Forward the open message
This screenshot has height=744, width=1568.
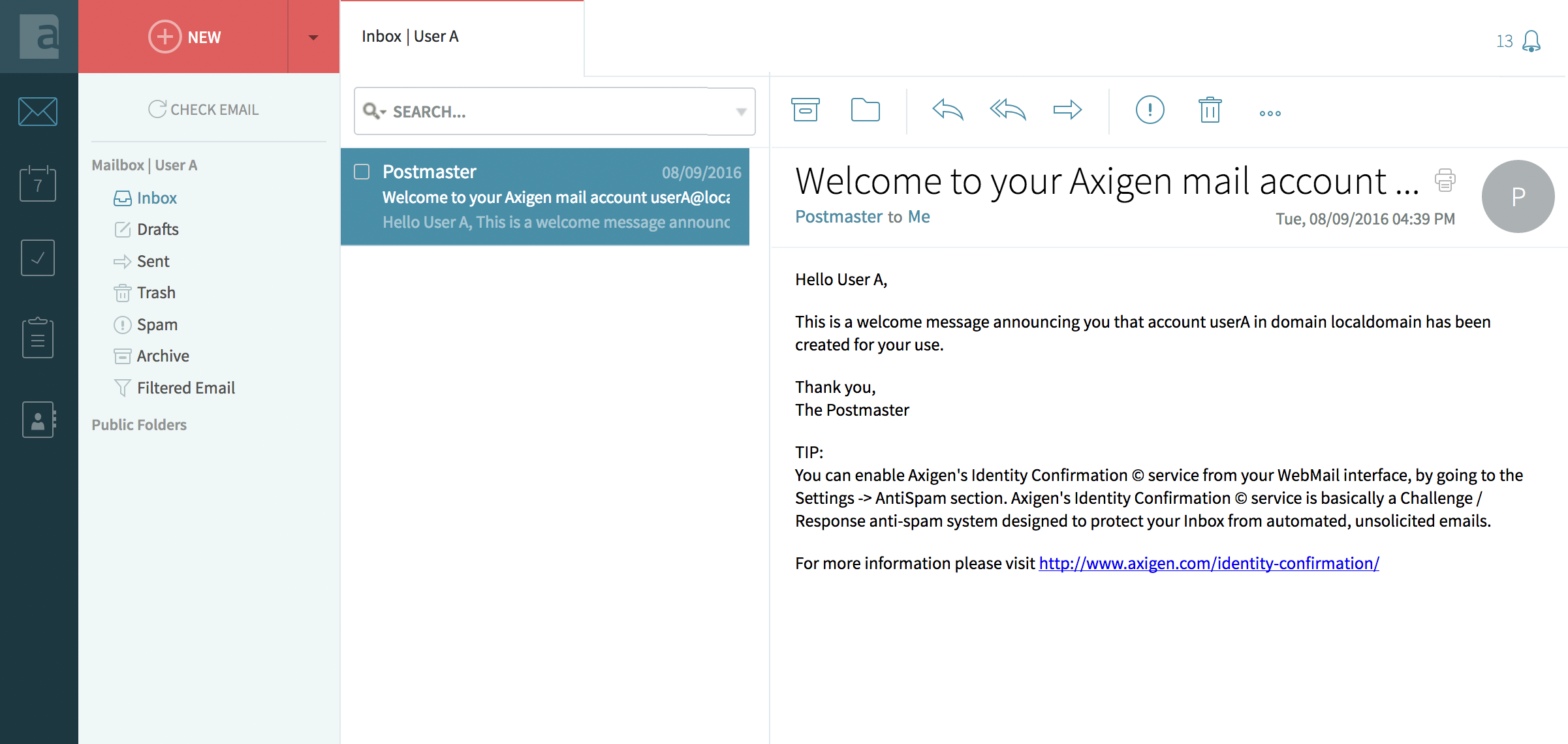point(1067,110)
